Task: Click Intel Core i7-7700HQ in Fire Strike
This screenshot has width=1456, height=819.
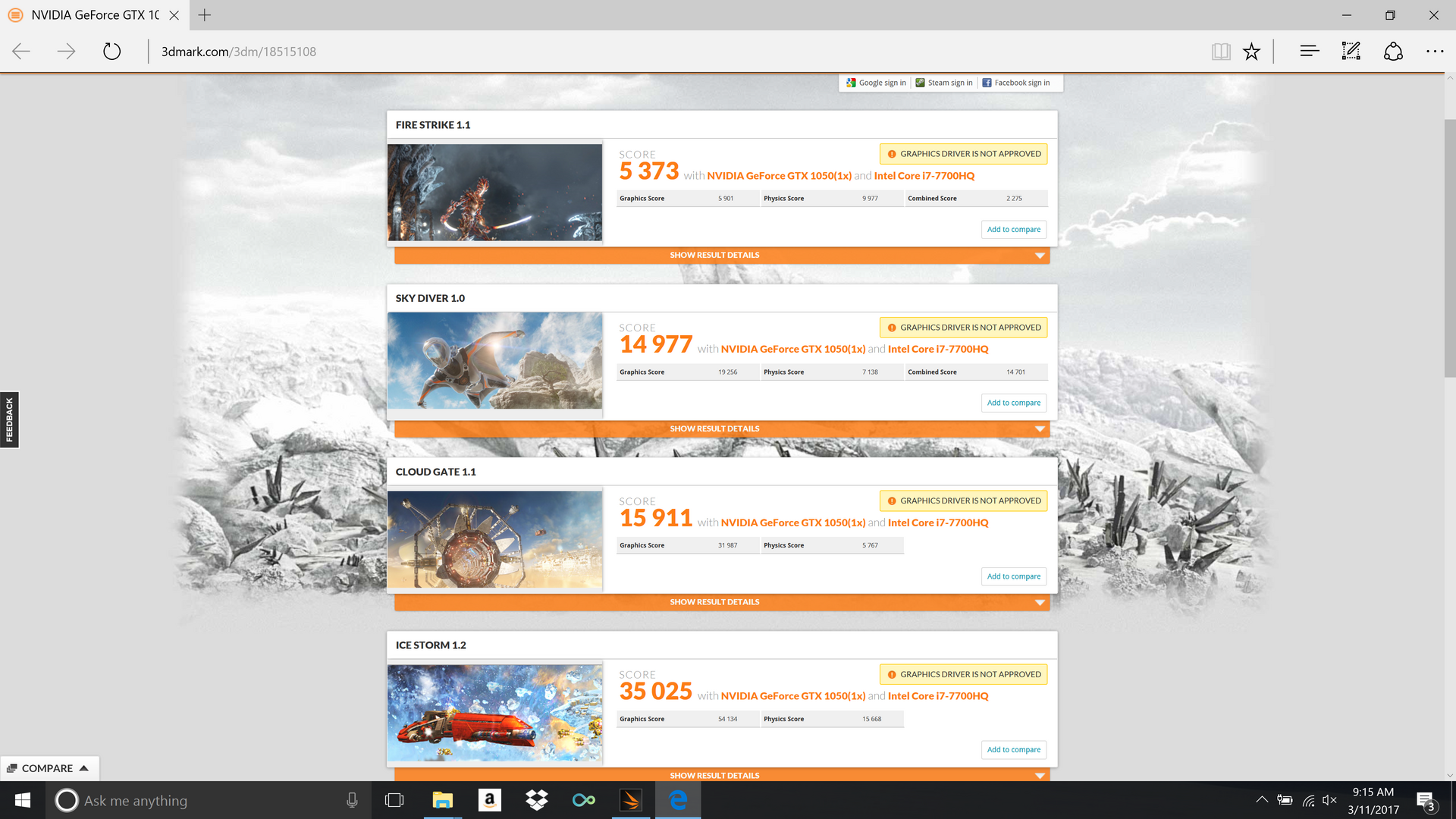Action: (x=924, y=176)
